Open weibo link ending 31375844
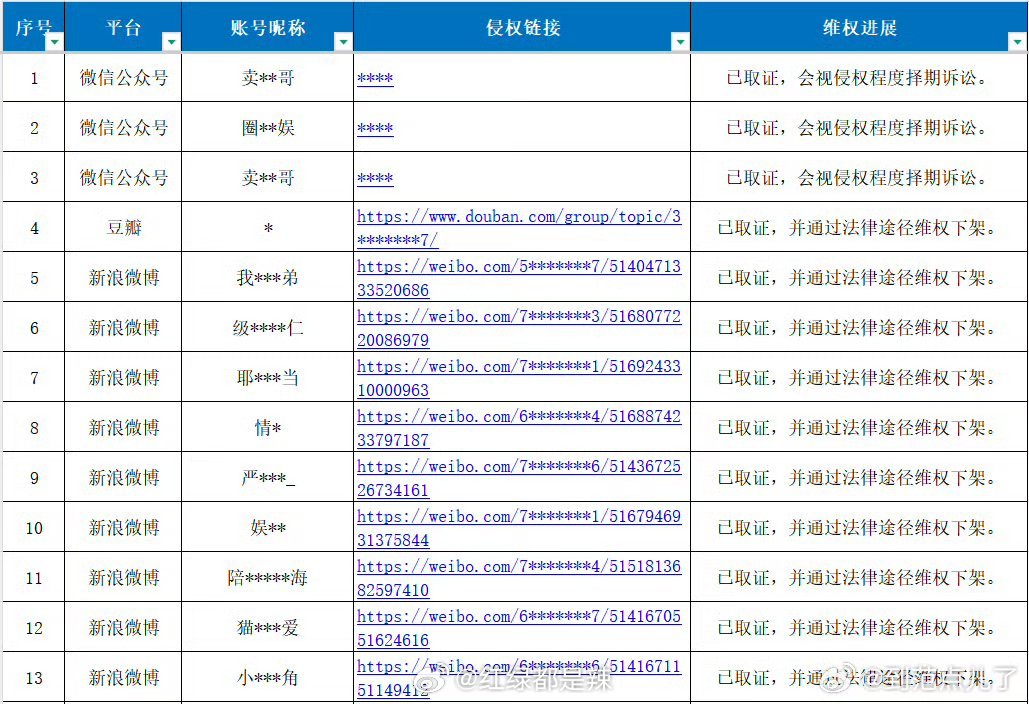 519,528
